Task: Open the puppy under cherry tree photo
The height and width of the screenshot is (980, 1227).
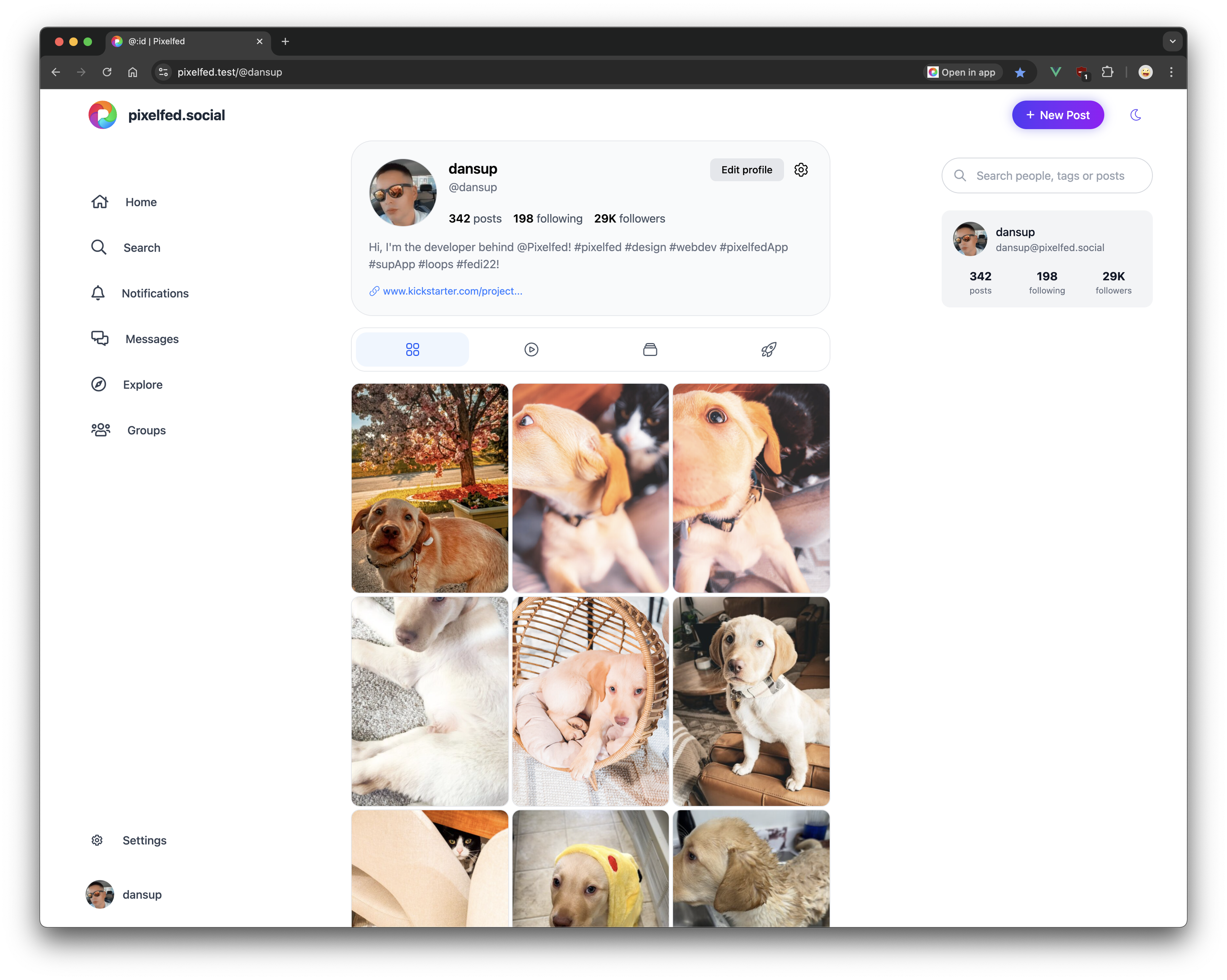Action: coord(430,488)
